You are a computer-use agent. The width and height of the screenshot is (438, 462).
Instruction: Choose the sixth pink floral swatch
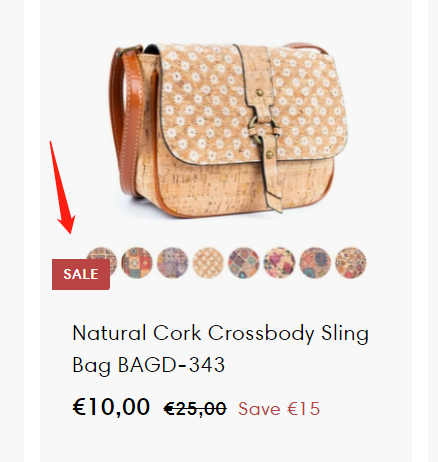(280, 263)
